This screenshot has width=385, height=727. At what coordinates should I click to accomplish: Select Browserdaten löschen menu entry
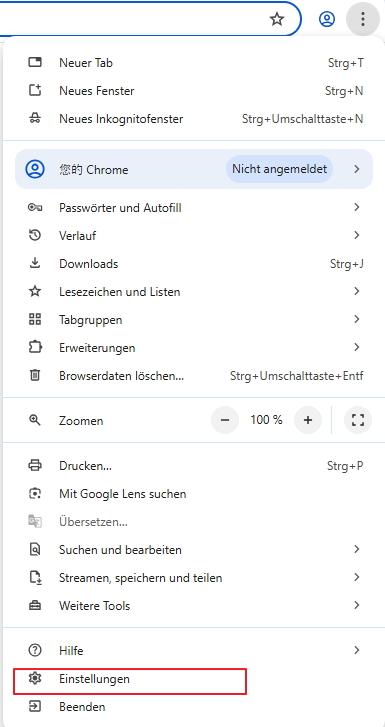[194, 376]
